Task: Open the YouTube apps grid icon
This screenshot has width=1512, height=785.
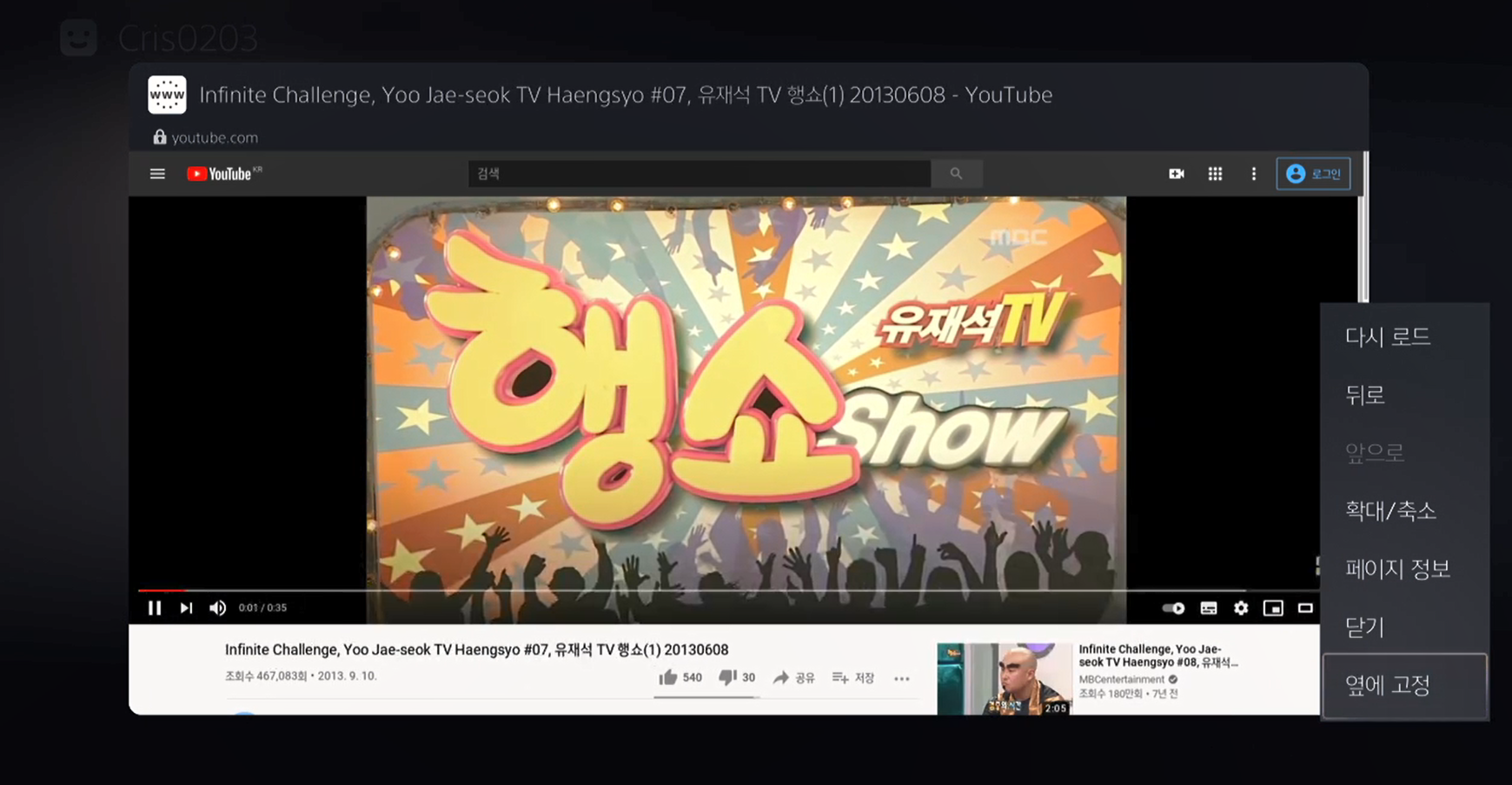Action: tap(1215, 174)
